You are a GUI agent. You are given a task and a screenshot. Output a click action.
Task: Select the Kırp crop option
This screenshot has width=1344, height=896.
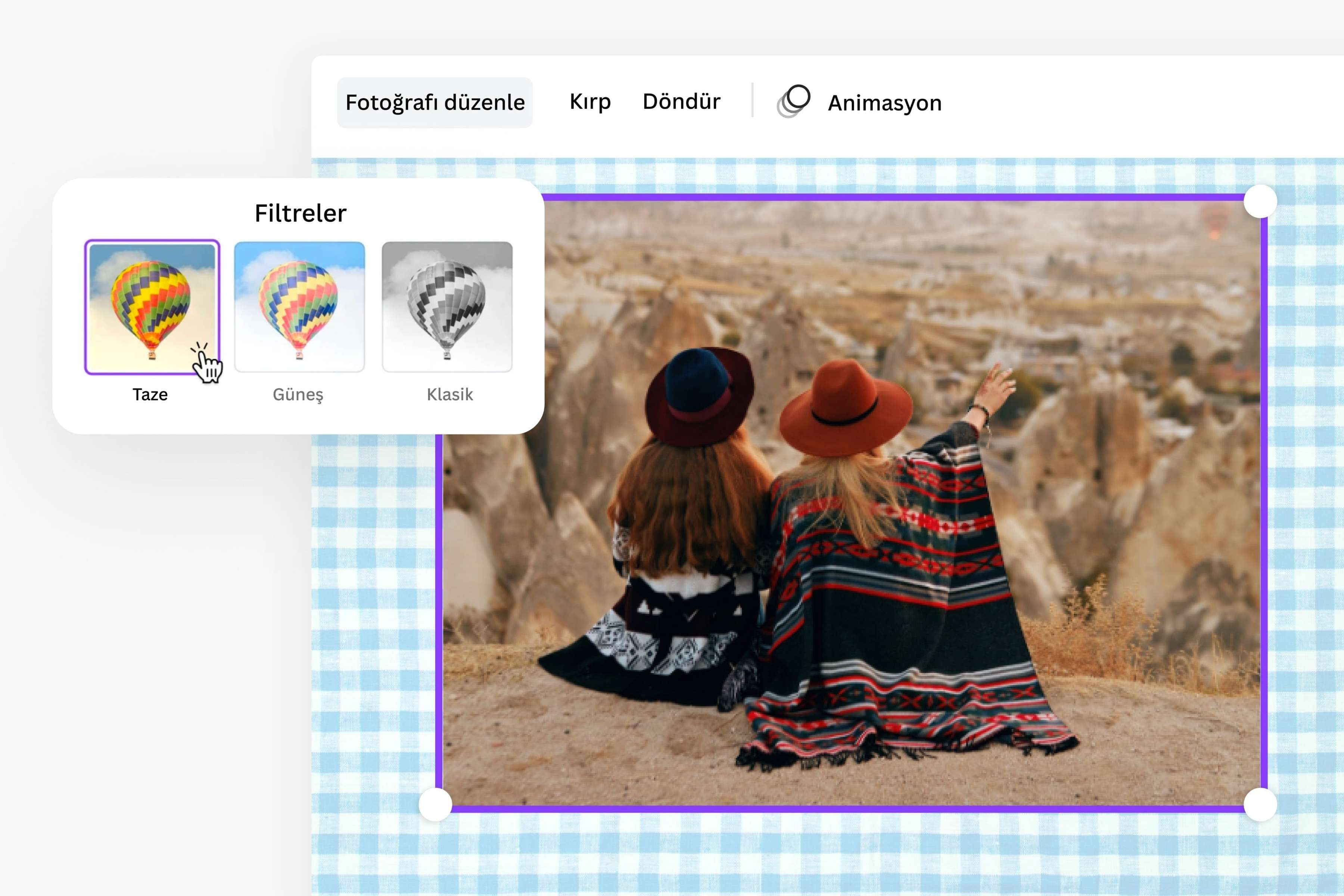point(590,102)
